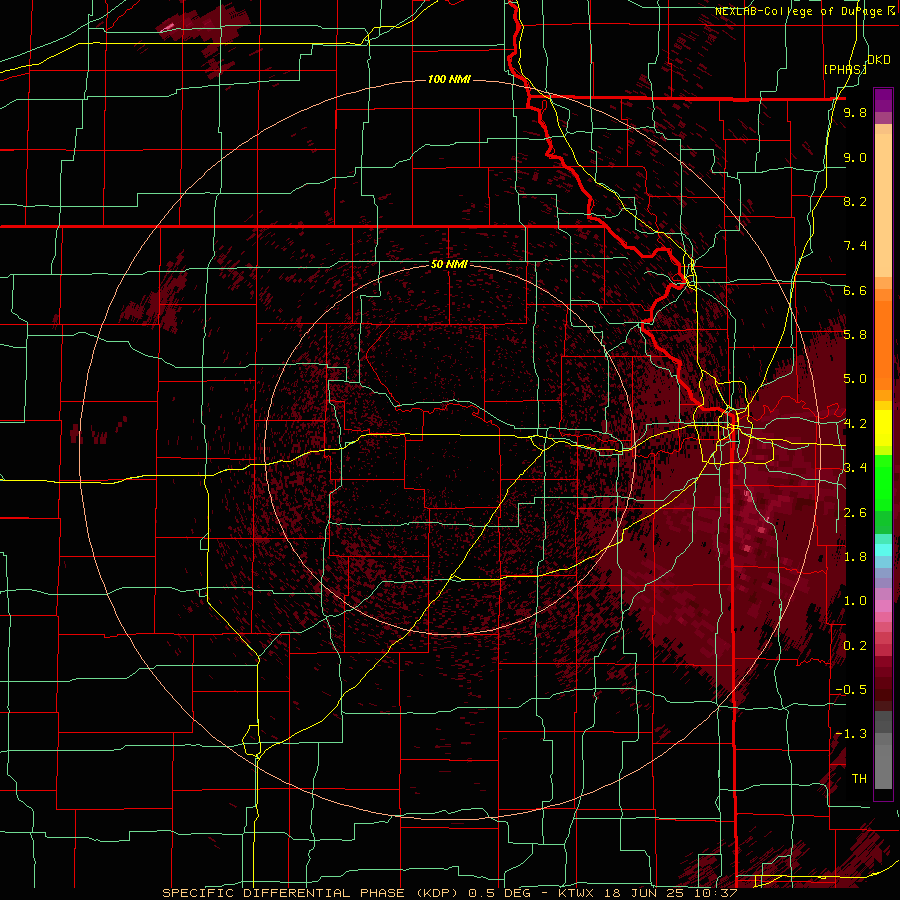
Task: Click the cyan band of the color scale
Action: (x=883, y=550)
